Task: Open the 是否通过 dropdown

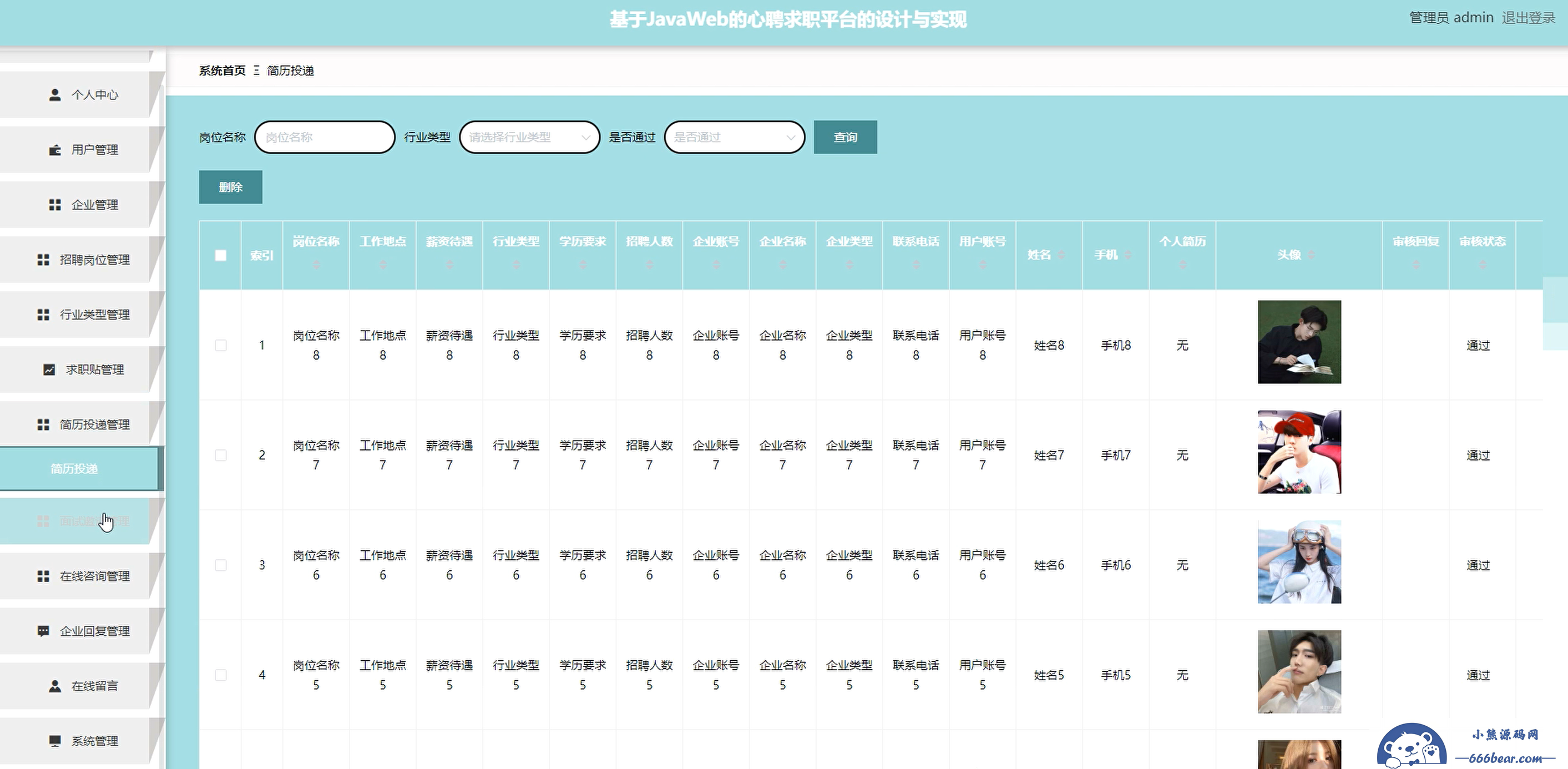Action: click(x=734, y=137)
